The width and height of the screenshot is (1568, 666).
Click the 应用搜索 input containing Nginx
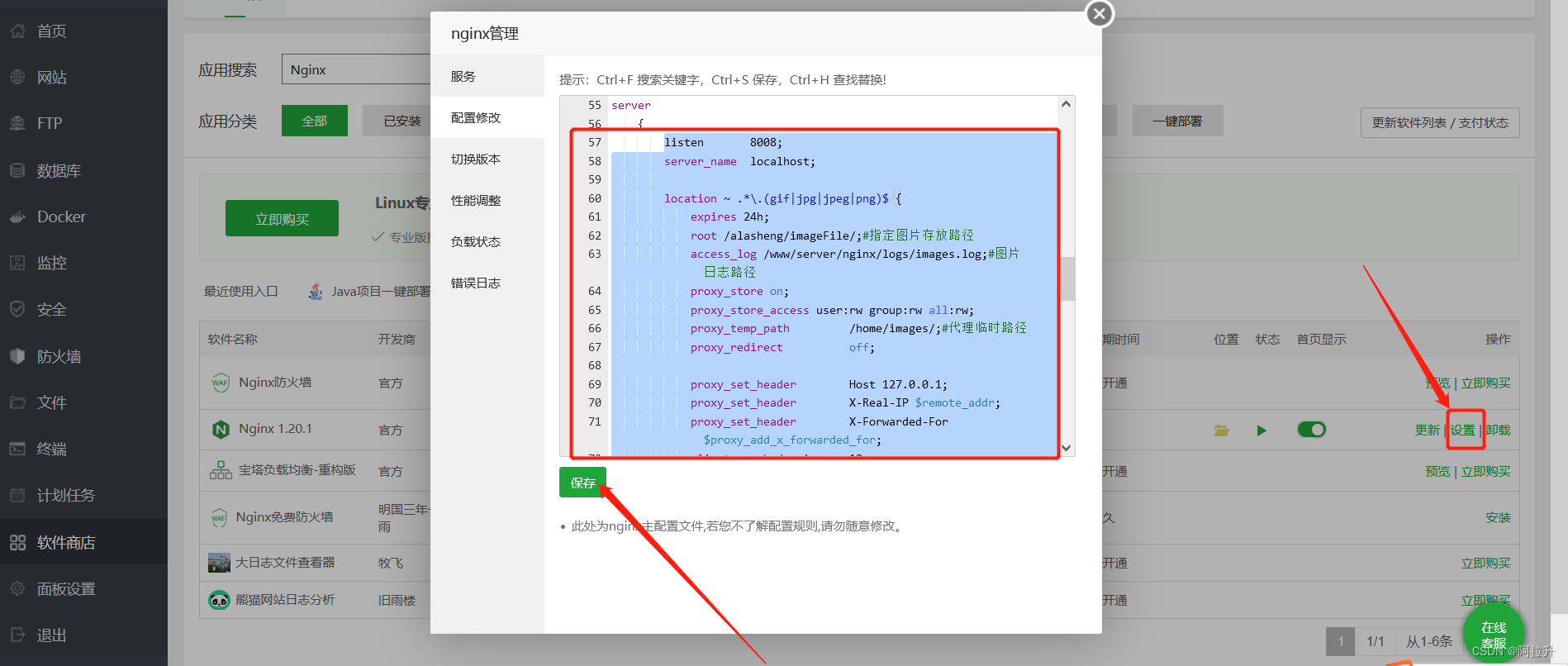point(356,69)
